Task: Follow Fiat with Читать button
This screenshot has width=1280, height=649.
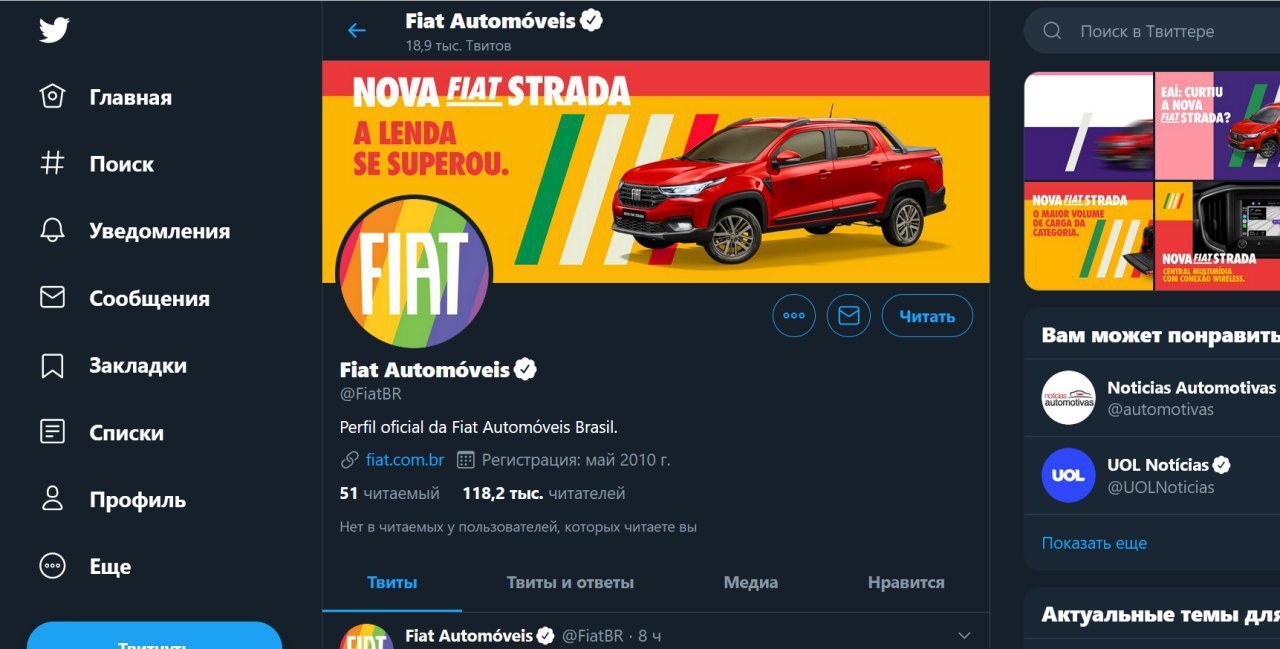Action: (x=927, y=316)
